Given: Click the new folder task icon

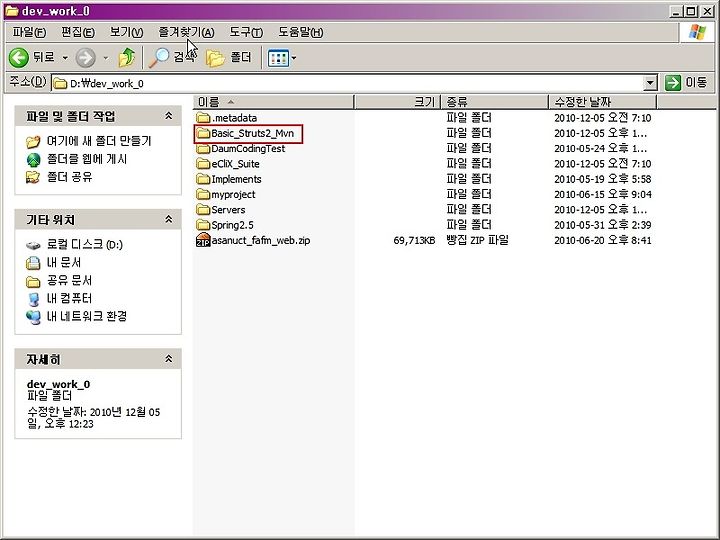Looking at the screenshot, I should pos(33,141).
